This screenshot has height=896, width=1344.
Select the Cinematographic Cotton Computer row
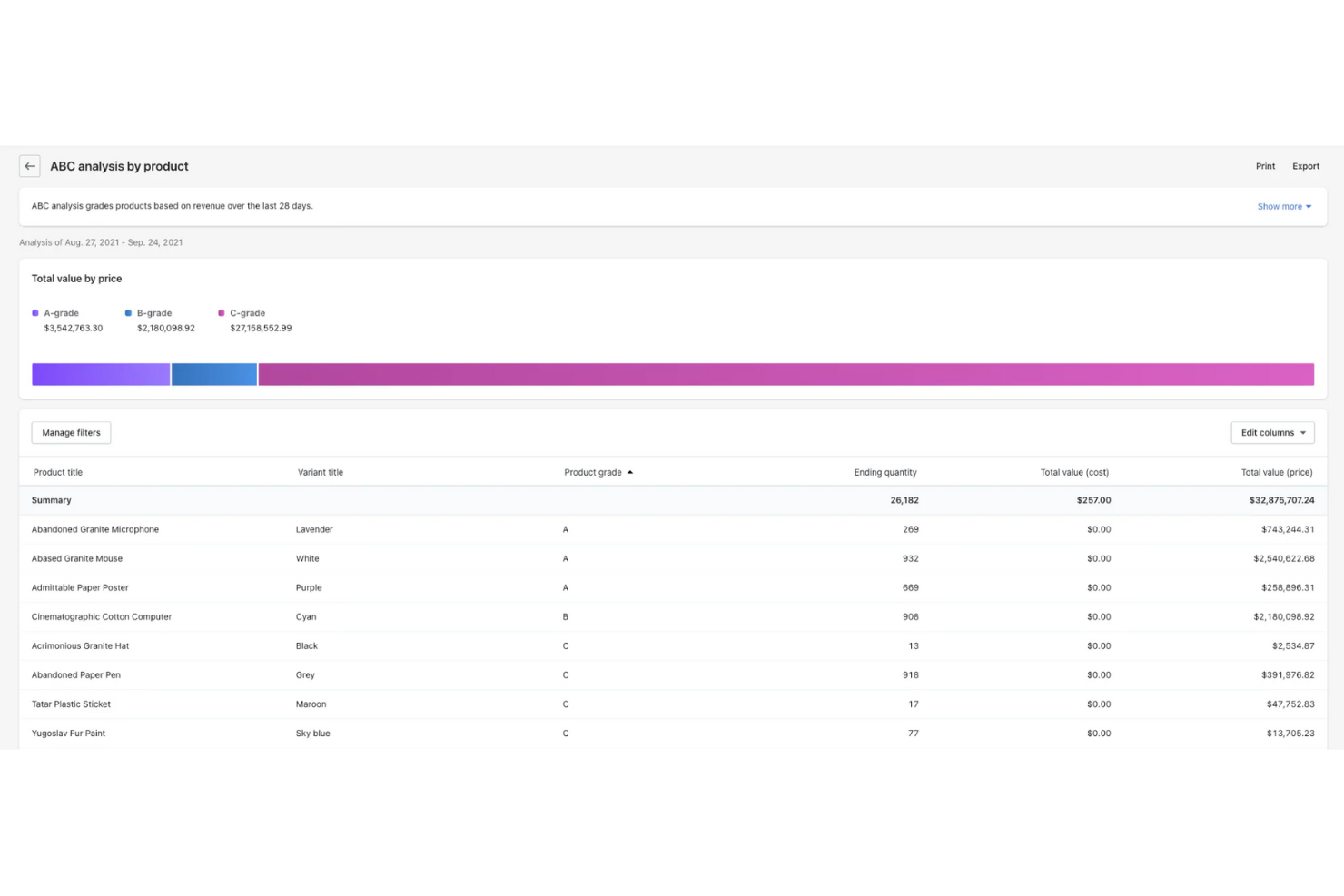pyautogui.click(x=102, y=617)
